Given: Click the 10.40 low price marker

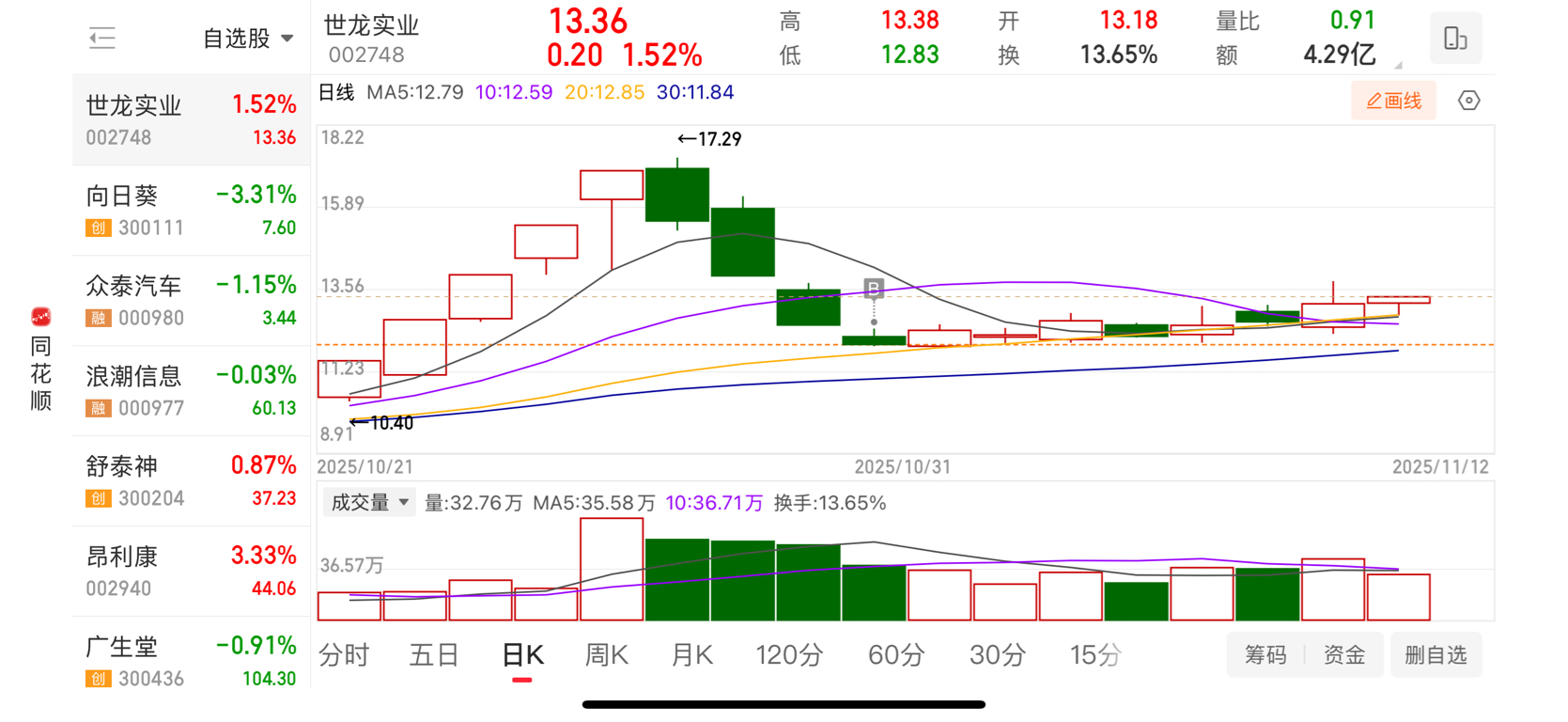Looking at the screenshot, I should [x=381, y=423].
